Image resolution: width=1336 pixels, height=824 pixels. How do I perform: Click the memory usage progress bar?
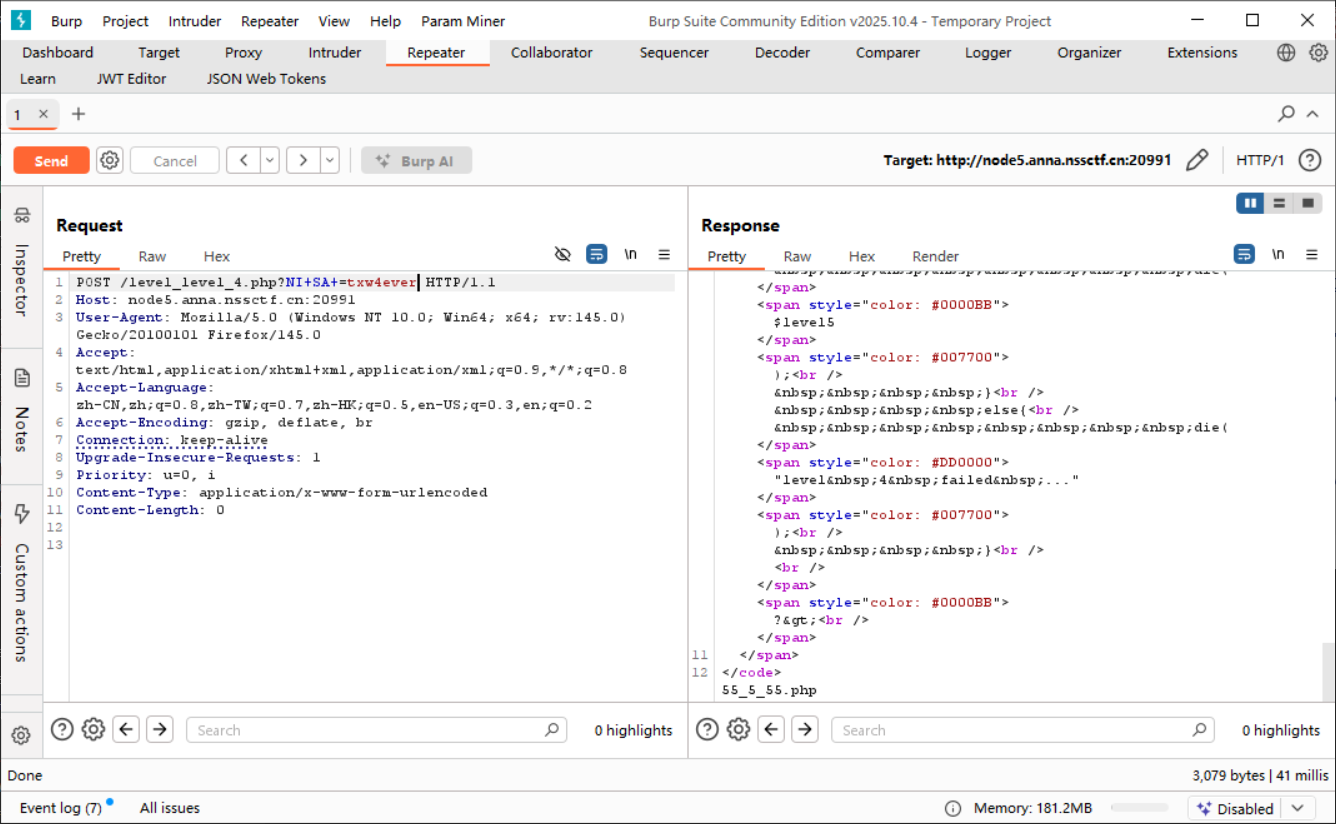(1139, 808)
